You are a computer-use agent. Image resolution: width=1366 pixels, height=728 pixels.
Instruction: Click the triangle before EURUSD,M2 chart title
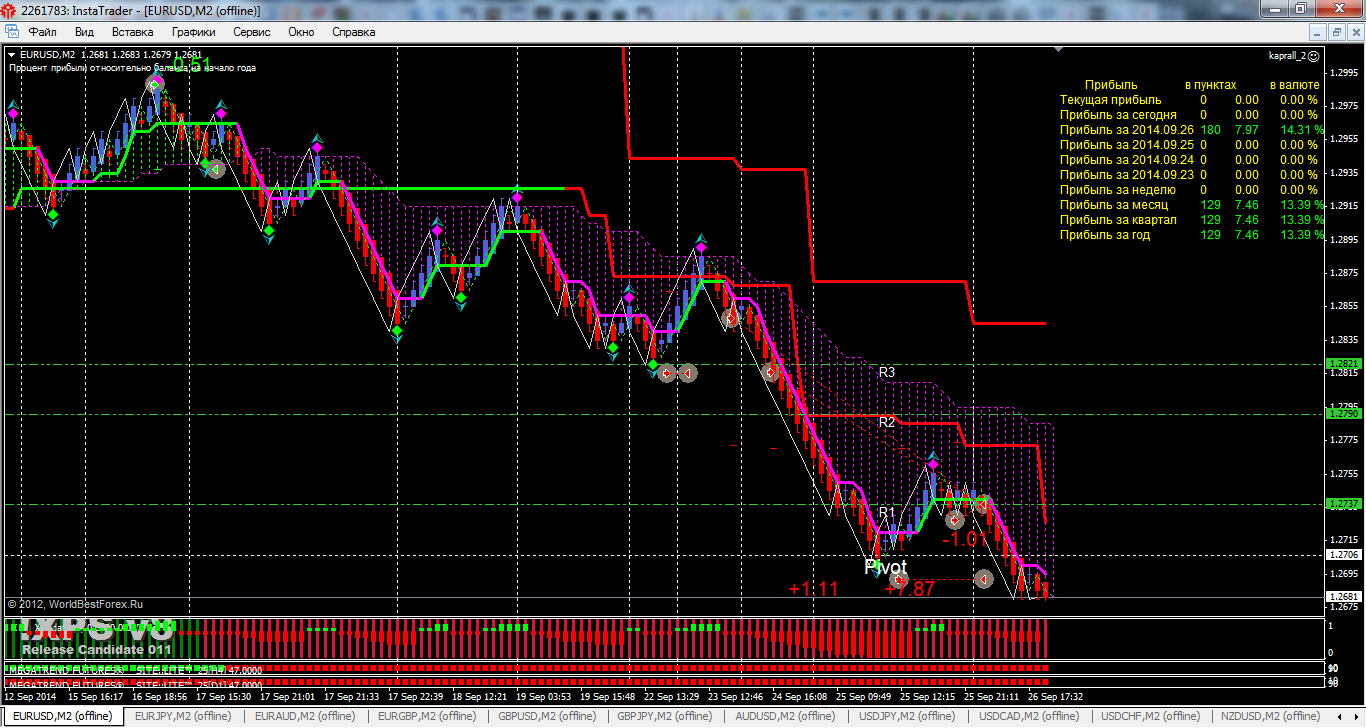(x=12, y=55)
